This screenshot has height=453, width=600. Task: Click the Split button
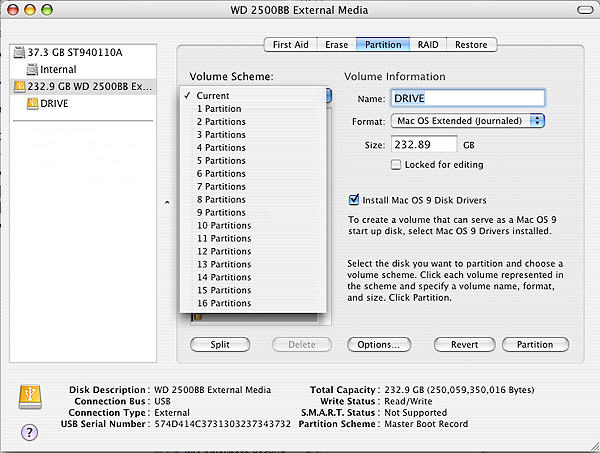(x=220, y=345)
